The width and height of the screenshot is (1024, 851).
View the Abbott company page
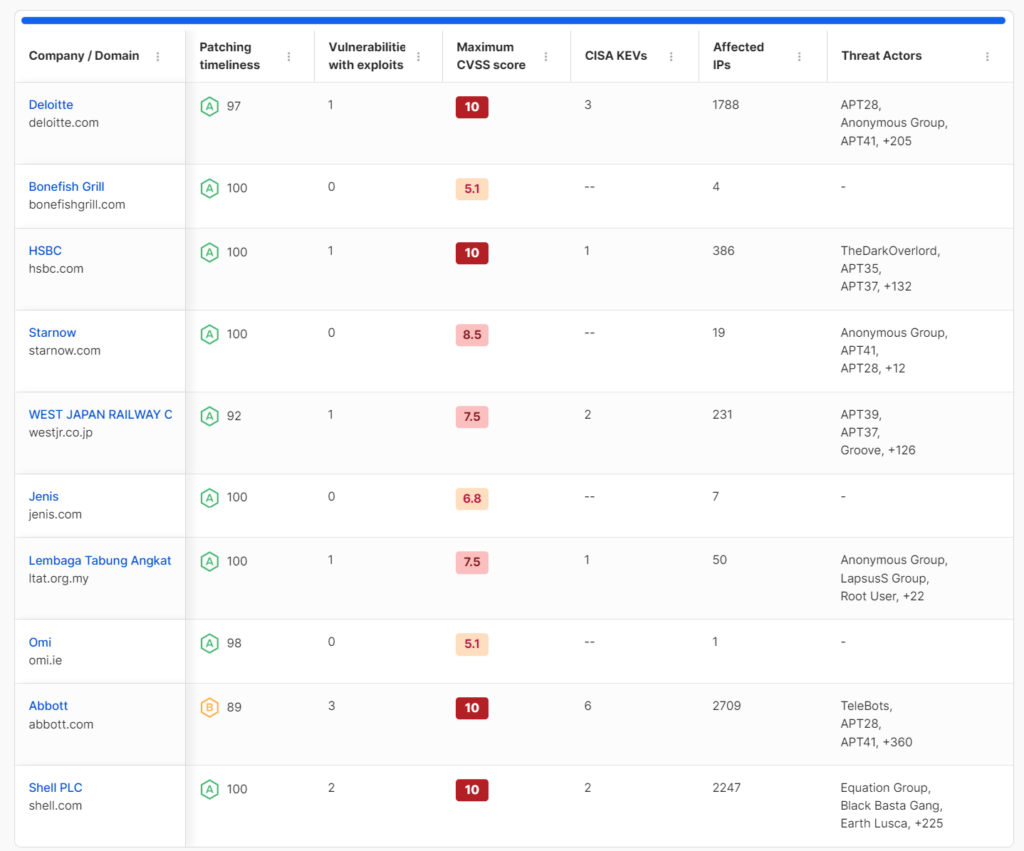tap(48, 706)
